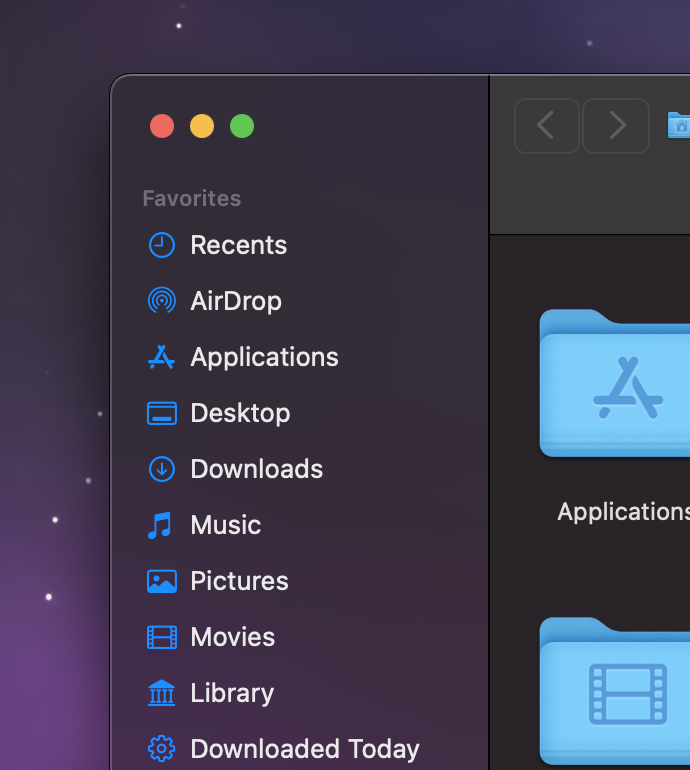Viewport: 690px width, 770px height.
Task: Select Movies in the sidebar
Action: [x=232, y=637]
